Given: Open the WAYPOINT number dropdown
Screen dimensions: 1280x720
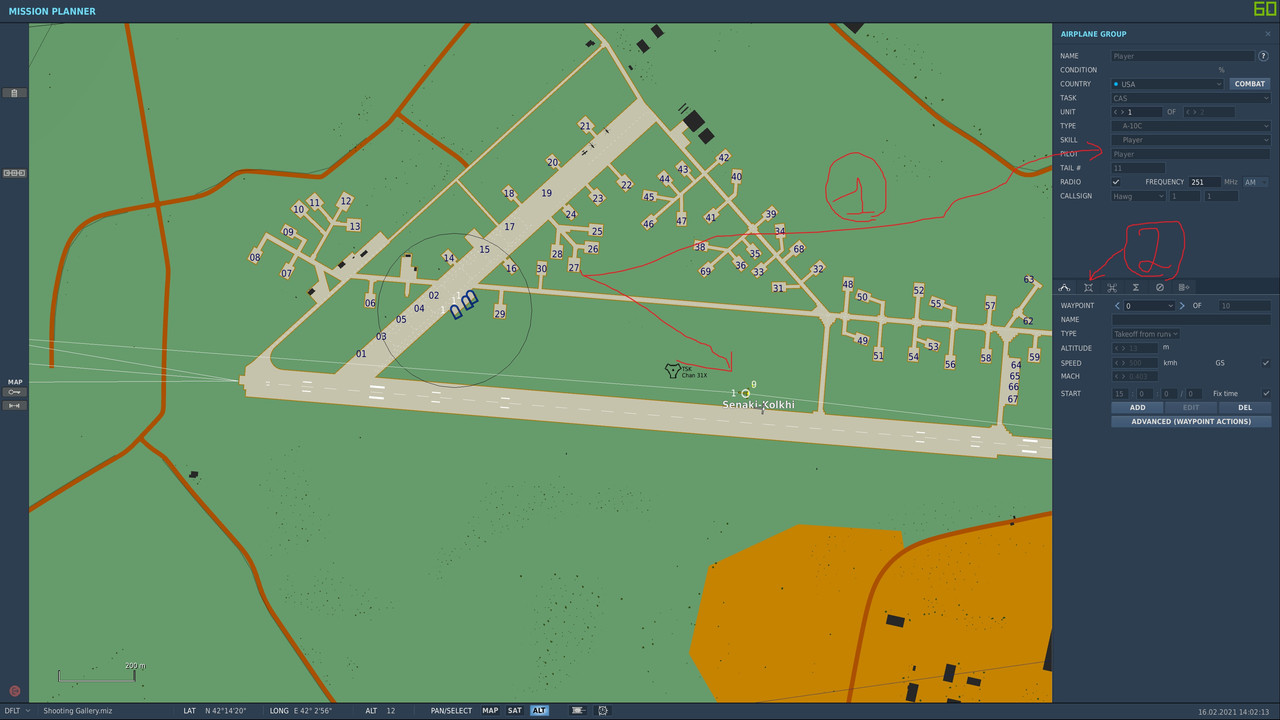Looking at the screenshot, I should coord(1149,306).
